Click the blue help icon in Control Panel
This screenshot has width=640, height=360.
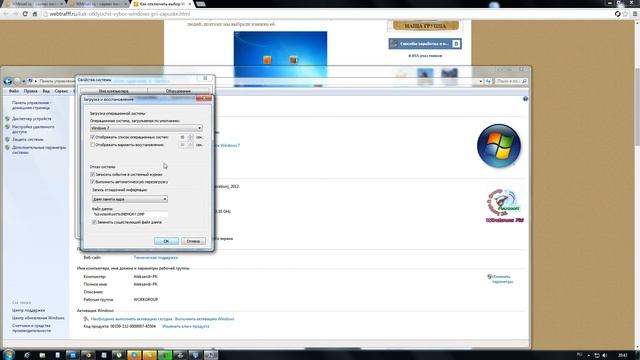pos(525,99)
